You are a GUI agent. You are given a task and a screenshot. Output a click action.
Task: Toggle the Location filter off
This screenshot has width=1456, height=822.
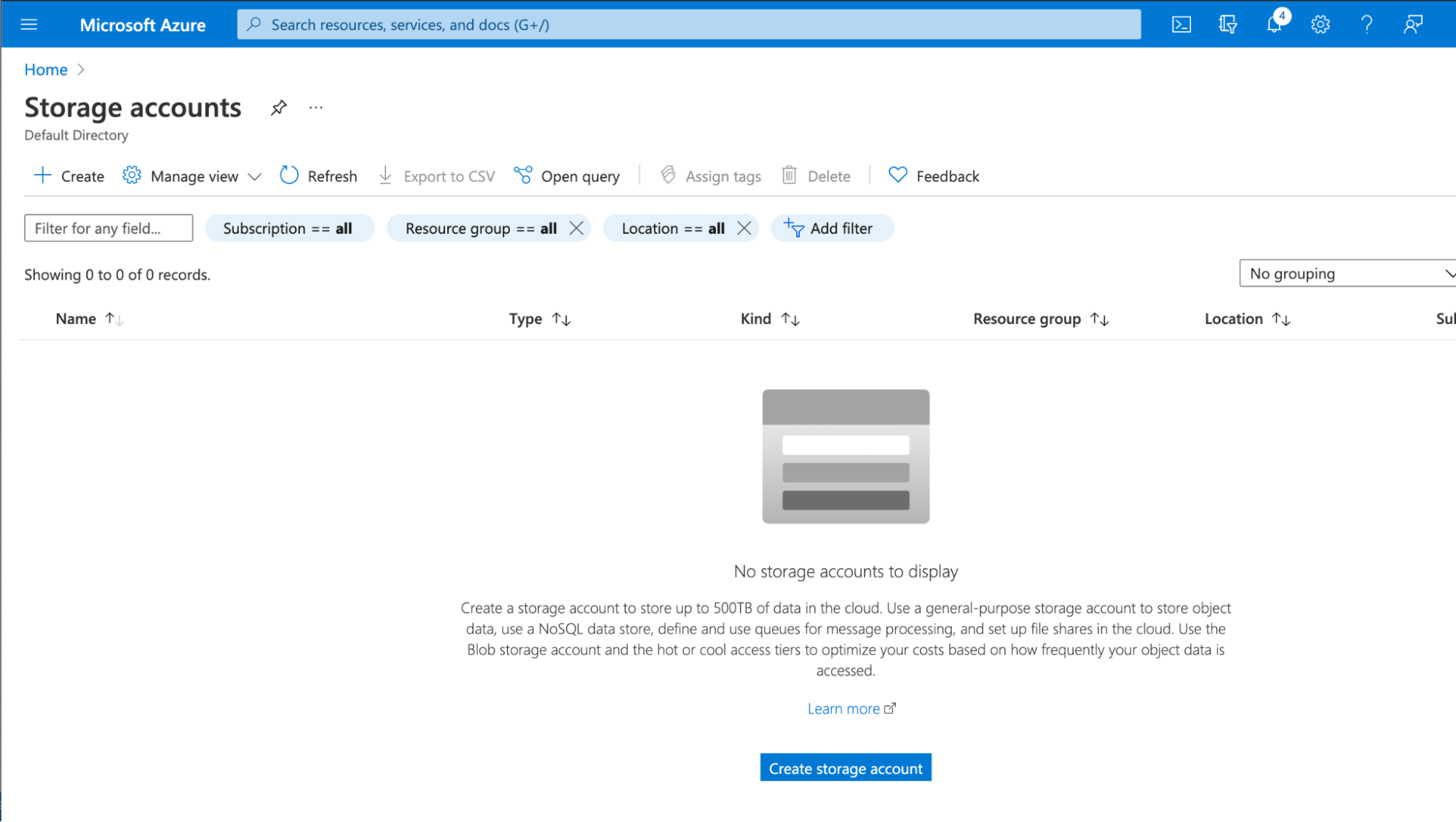tap(745, 228)
